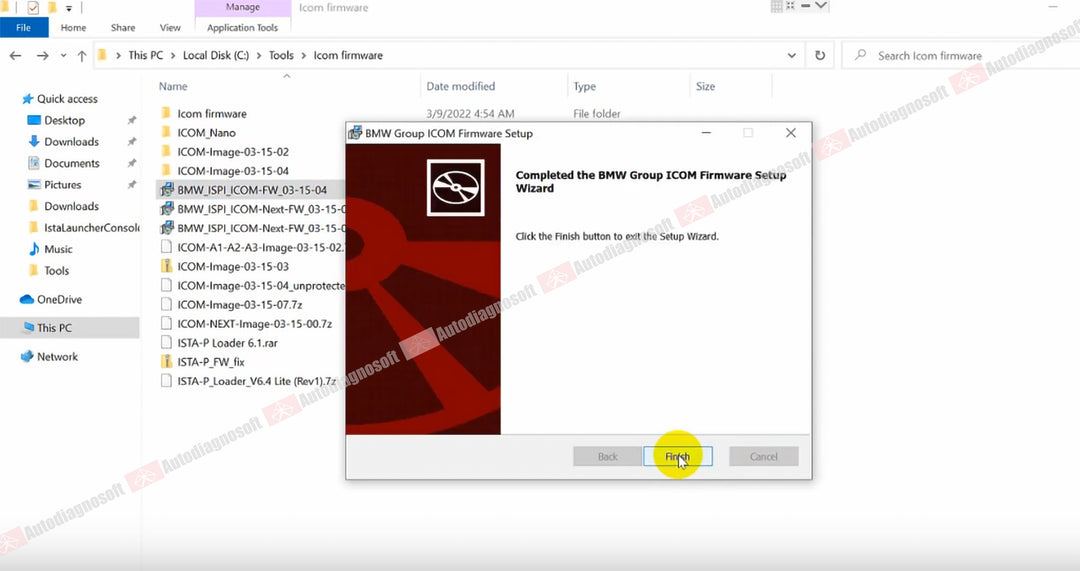Select Tools folder in the navigation pane

pyautogui.click(x=56, y=271)
